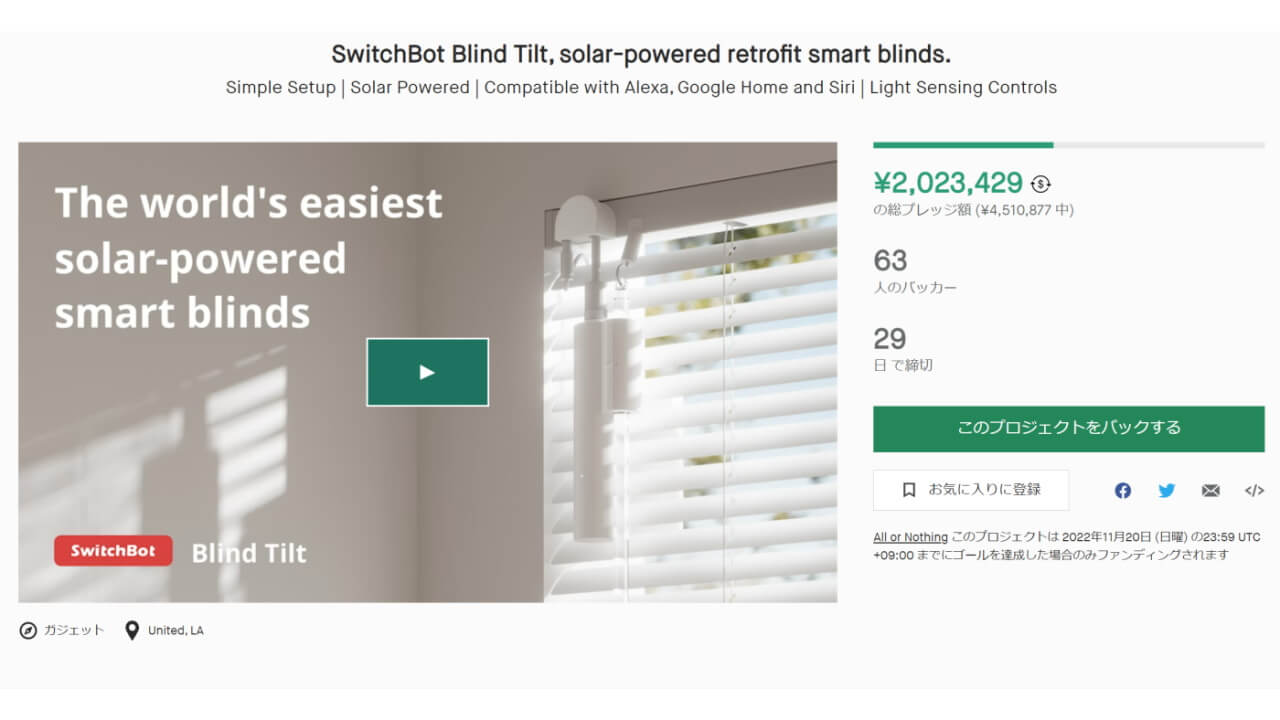Click the ¥2,023,429 pledged amount
This screenshot has height=720, width=1280.
(x=947, y=183)
